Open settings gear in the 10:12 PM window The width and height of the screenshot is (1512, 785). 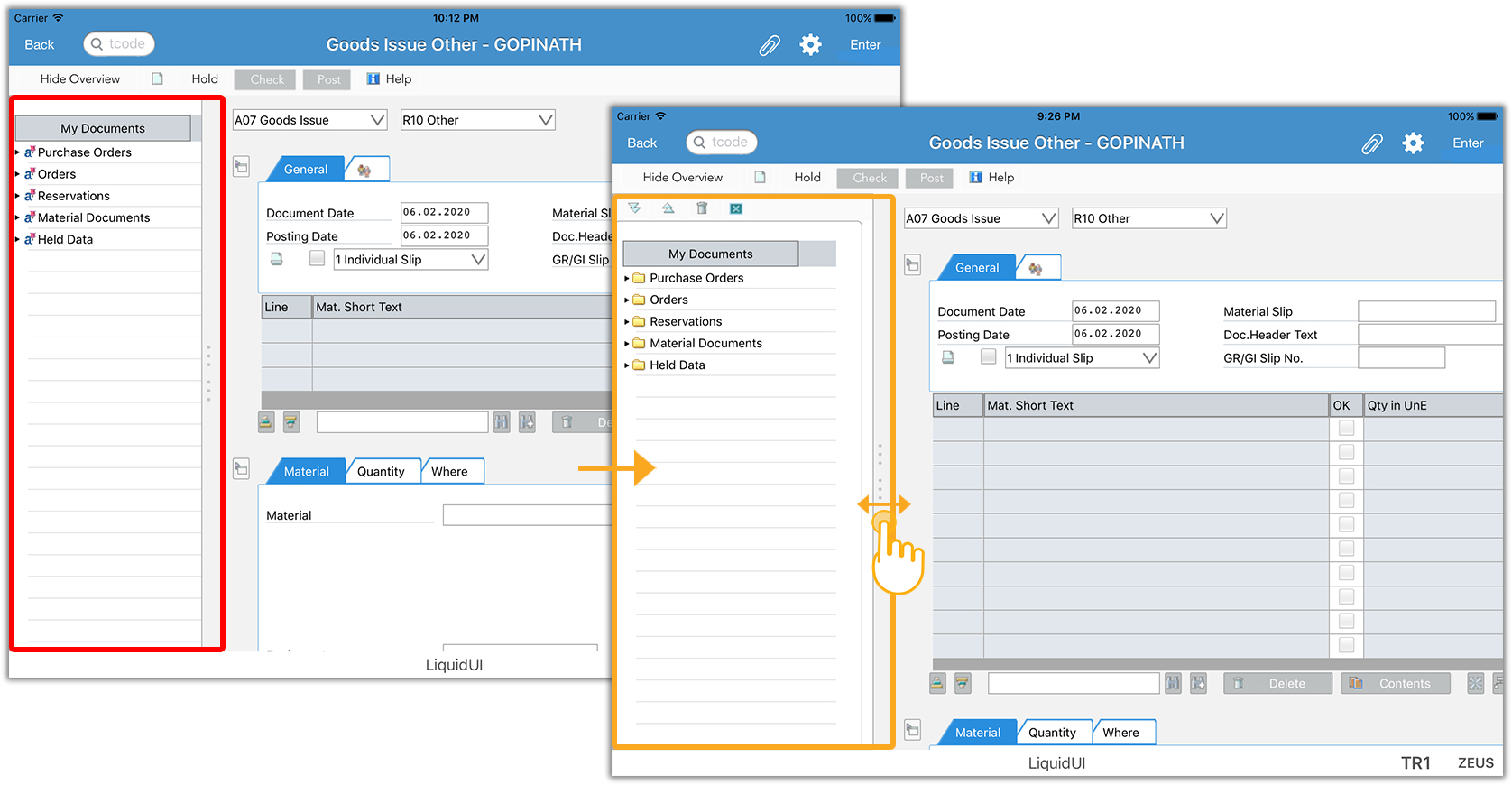(x=810, y=45)
